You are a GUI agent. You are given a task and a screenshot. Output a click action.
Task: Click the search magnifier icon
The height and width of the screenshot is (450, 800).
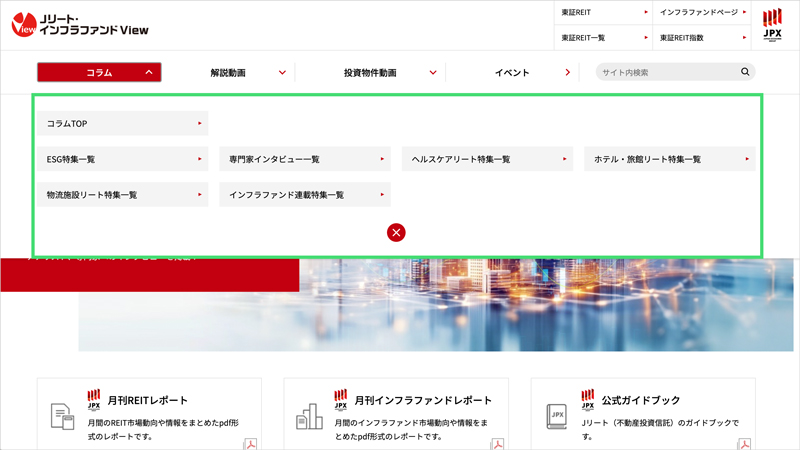pos(745,72)
